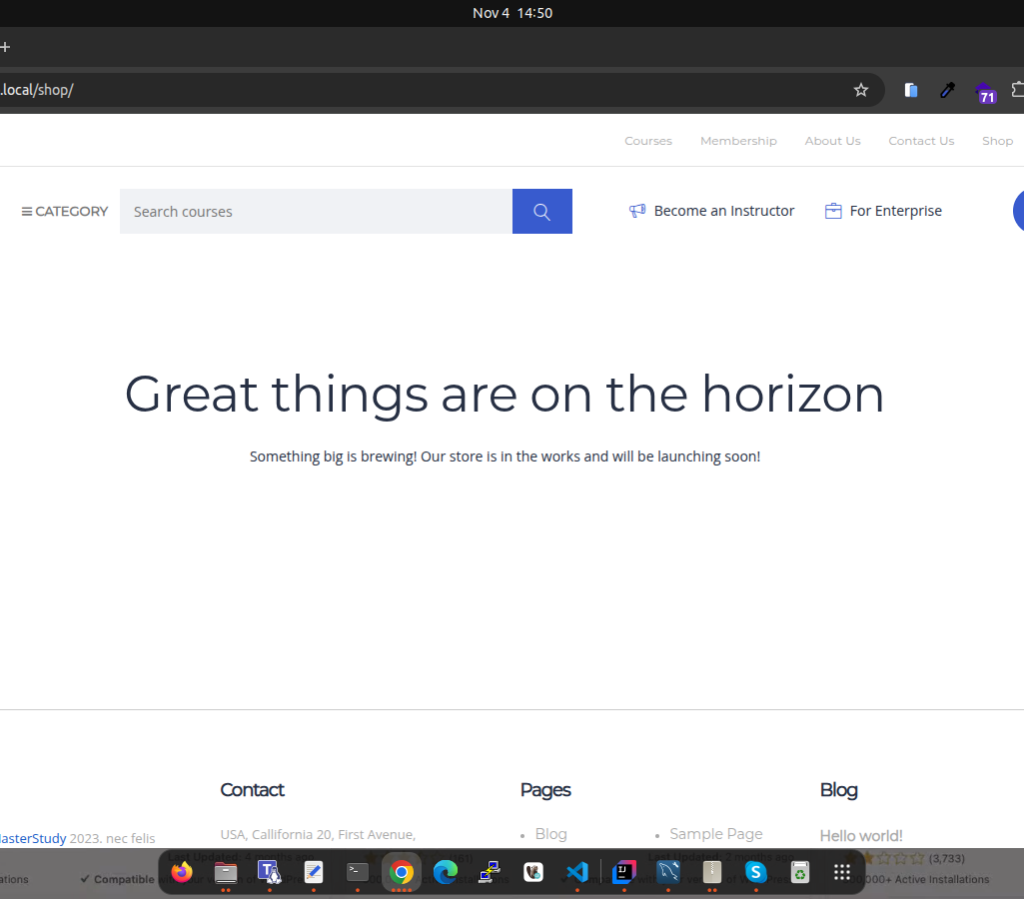1024x899 pixels.
Task: Open Visual Studio Code from the dock
Action: [x=577, y=872]
